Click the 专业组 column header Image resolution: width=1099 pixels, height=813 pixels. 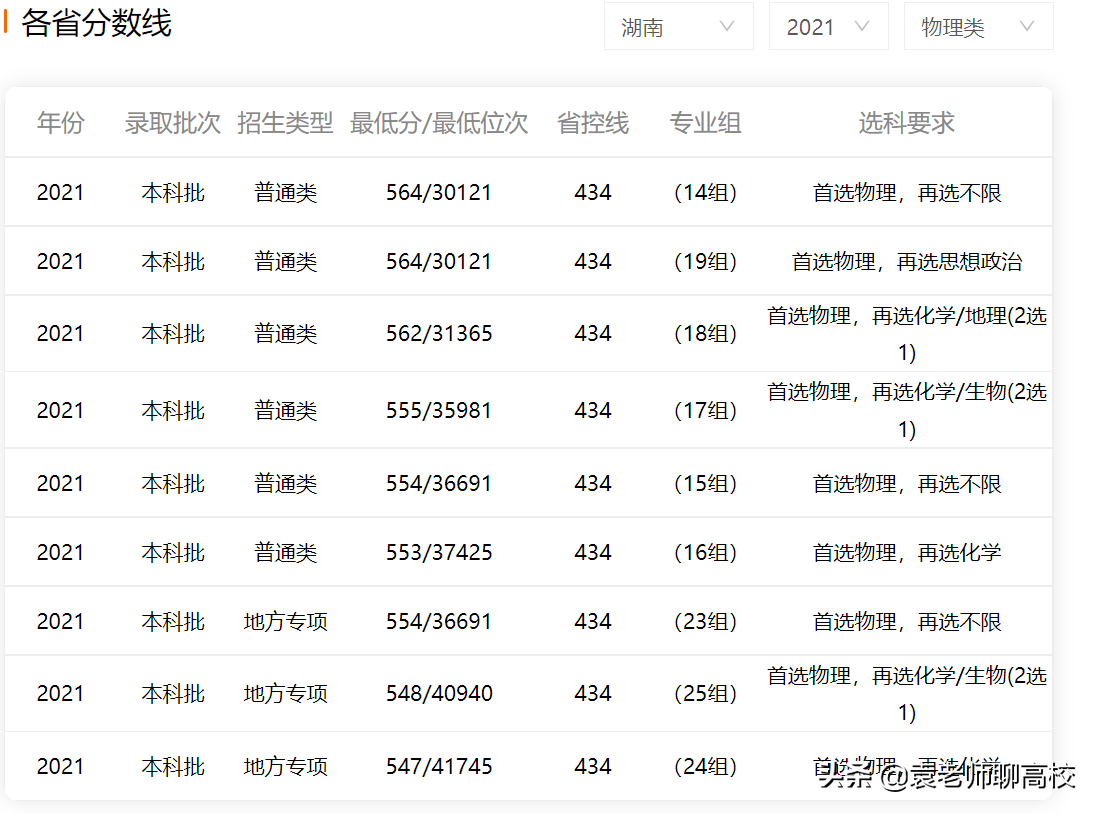click(705, 123)
